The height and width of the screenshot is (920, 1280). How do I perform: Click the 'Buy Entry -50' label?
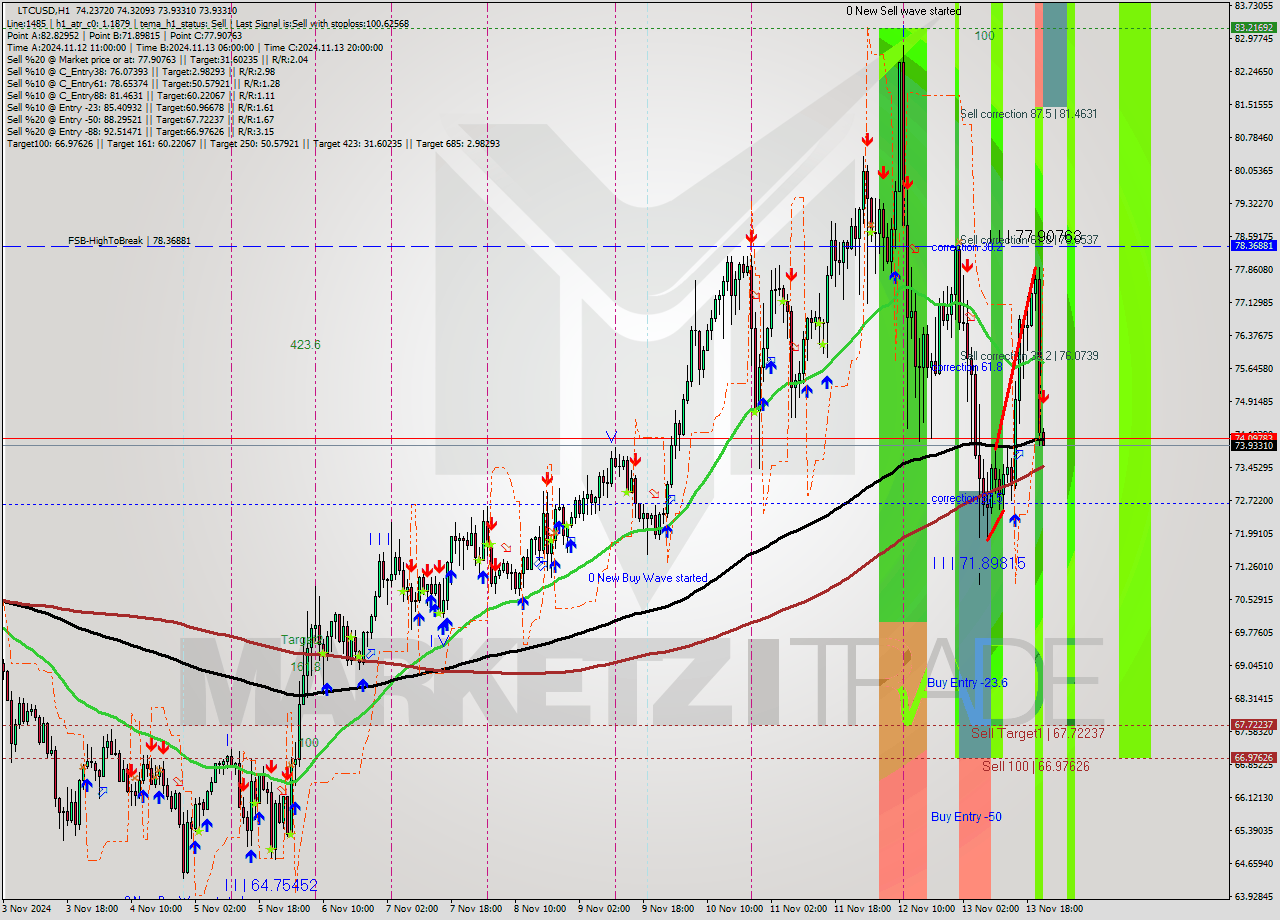coord(966,817)
